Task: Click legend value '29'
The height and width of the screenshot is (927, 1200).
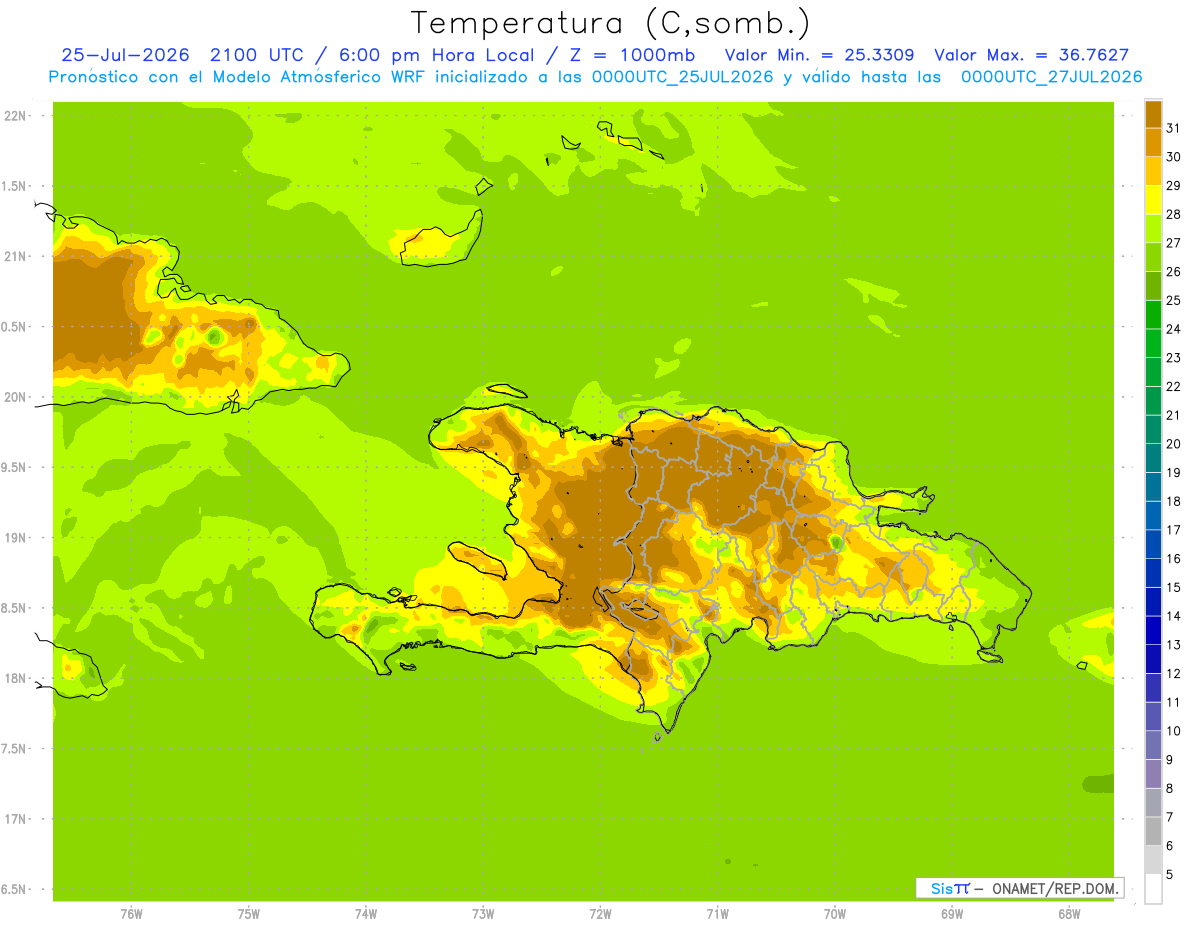Action: [x=1174, y=186]
